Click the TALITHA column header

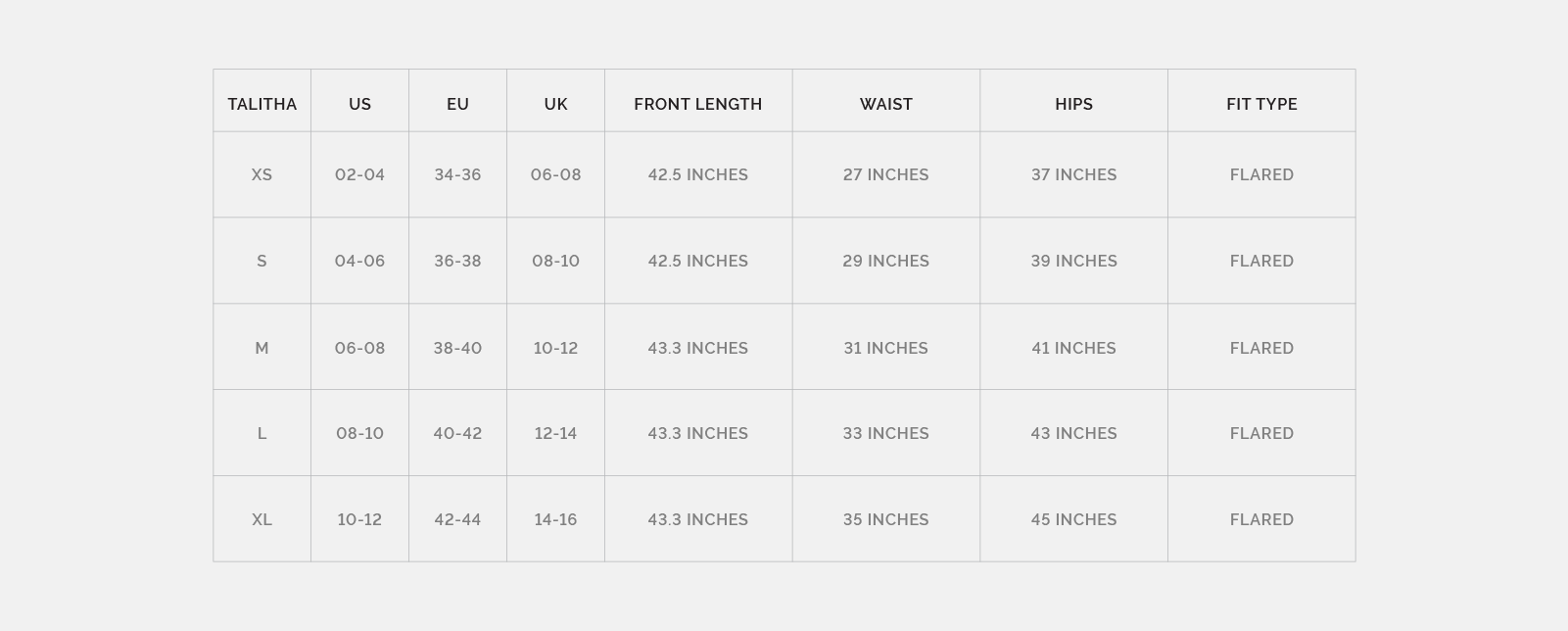pos(261,104)
